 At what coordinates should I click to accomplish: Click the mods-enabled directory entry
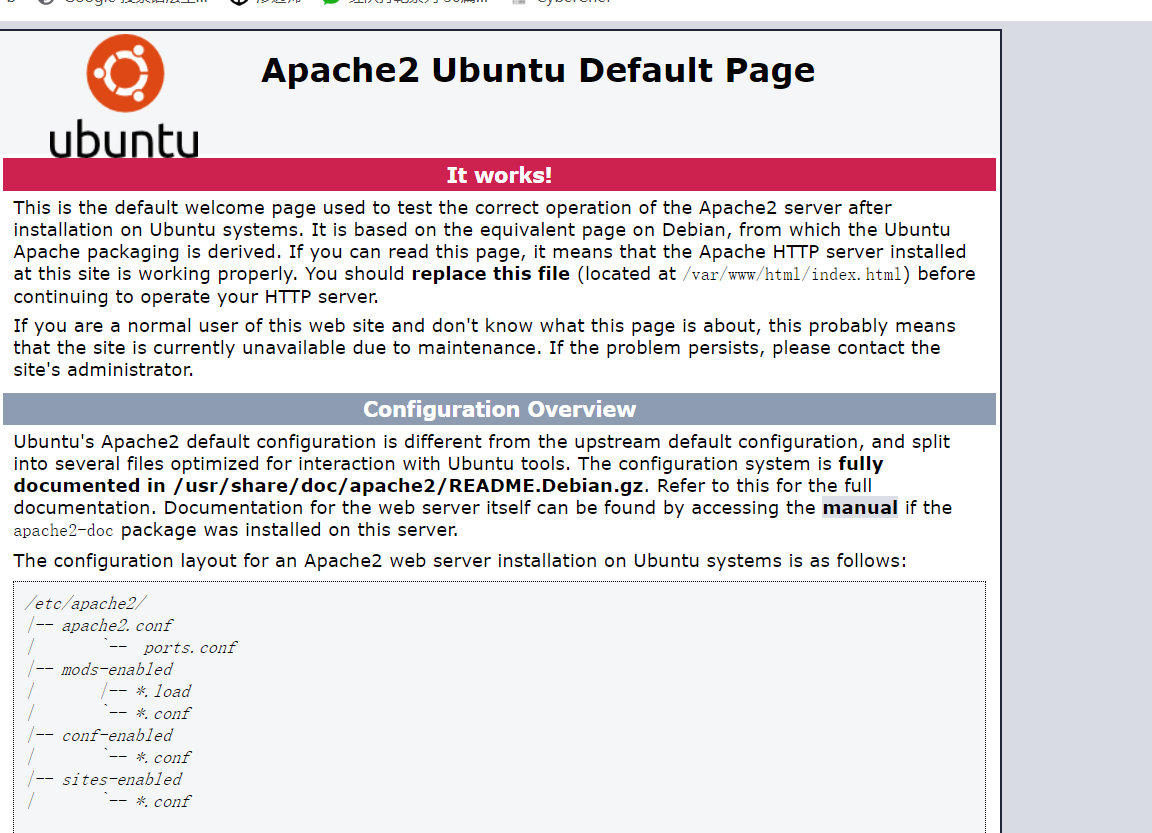click(x=117, y=669)
